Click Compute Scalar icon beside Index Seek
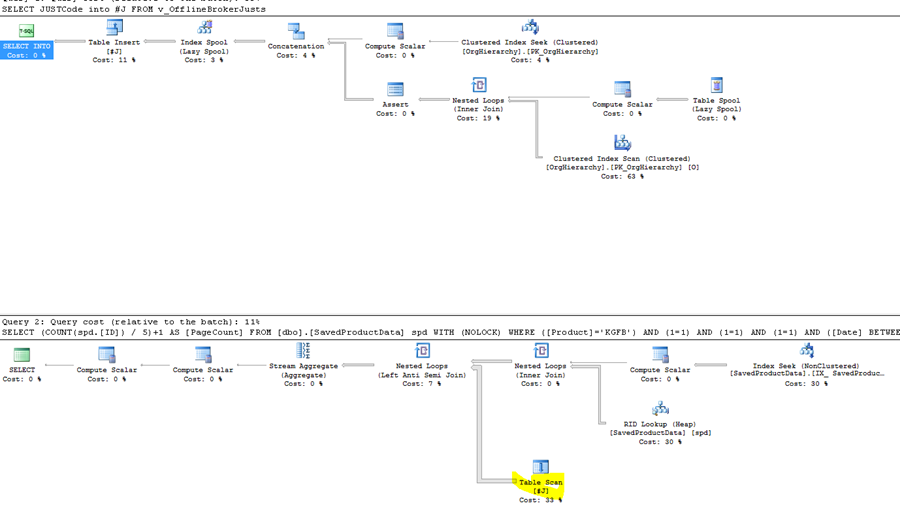This screenshot has width=900, height=514. coord(660,355)
